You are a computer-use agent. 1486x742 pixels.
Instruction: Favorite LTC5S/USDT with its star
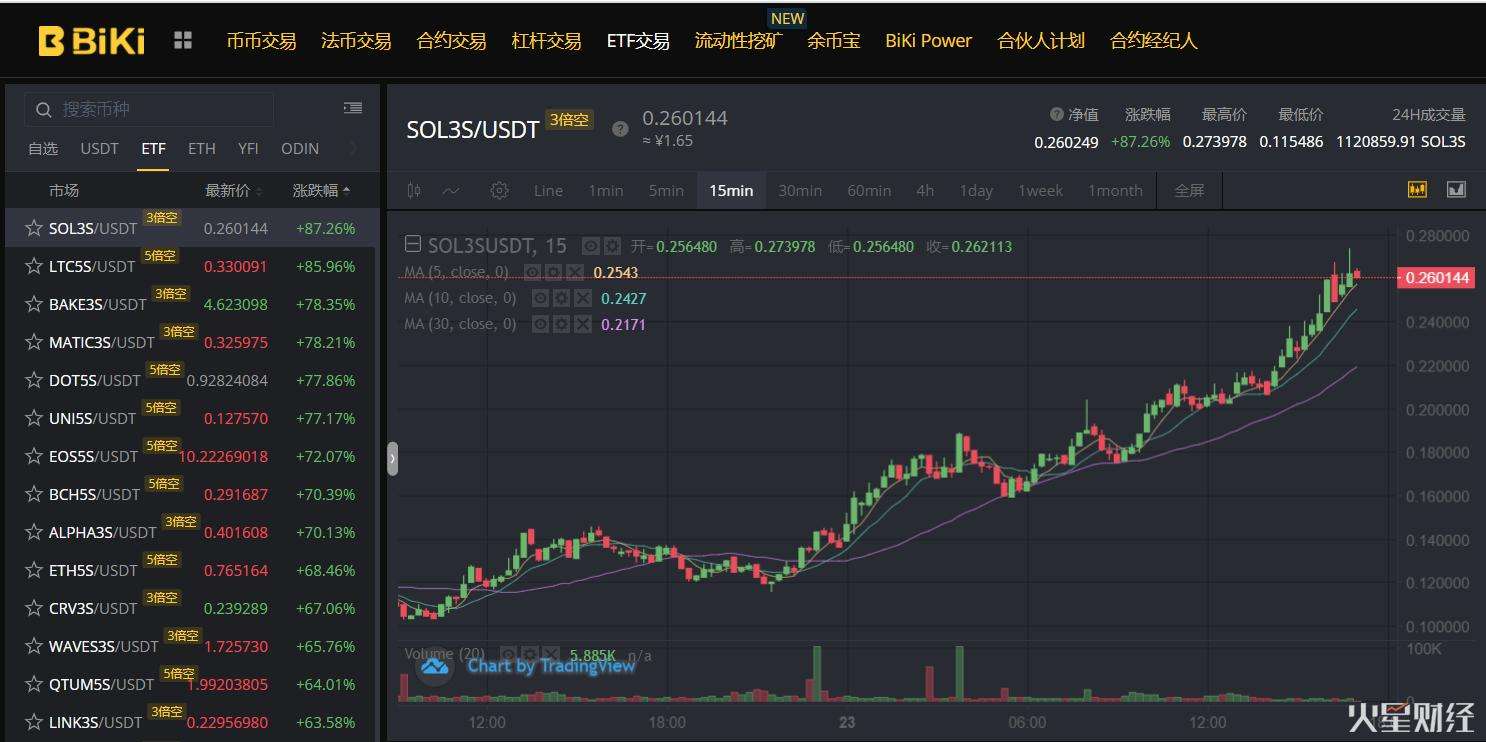click(x=34, y=266)
